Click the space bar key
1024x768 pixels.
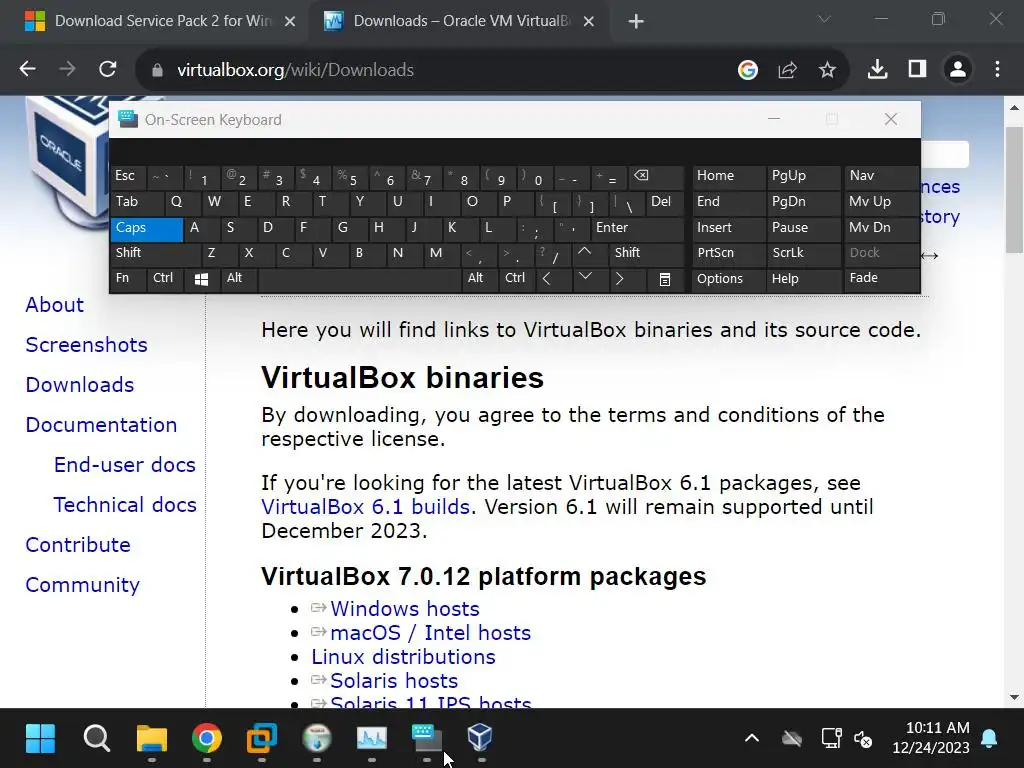360,280
